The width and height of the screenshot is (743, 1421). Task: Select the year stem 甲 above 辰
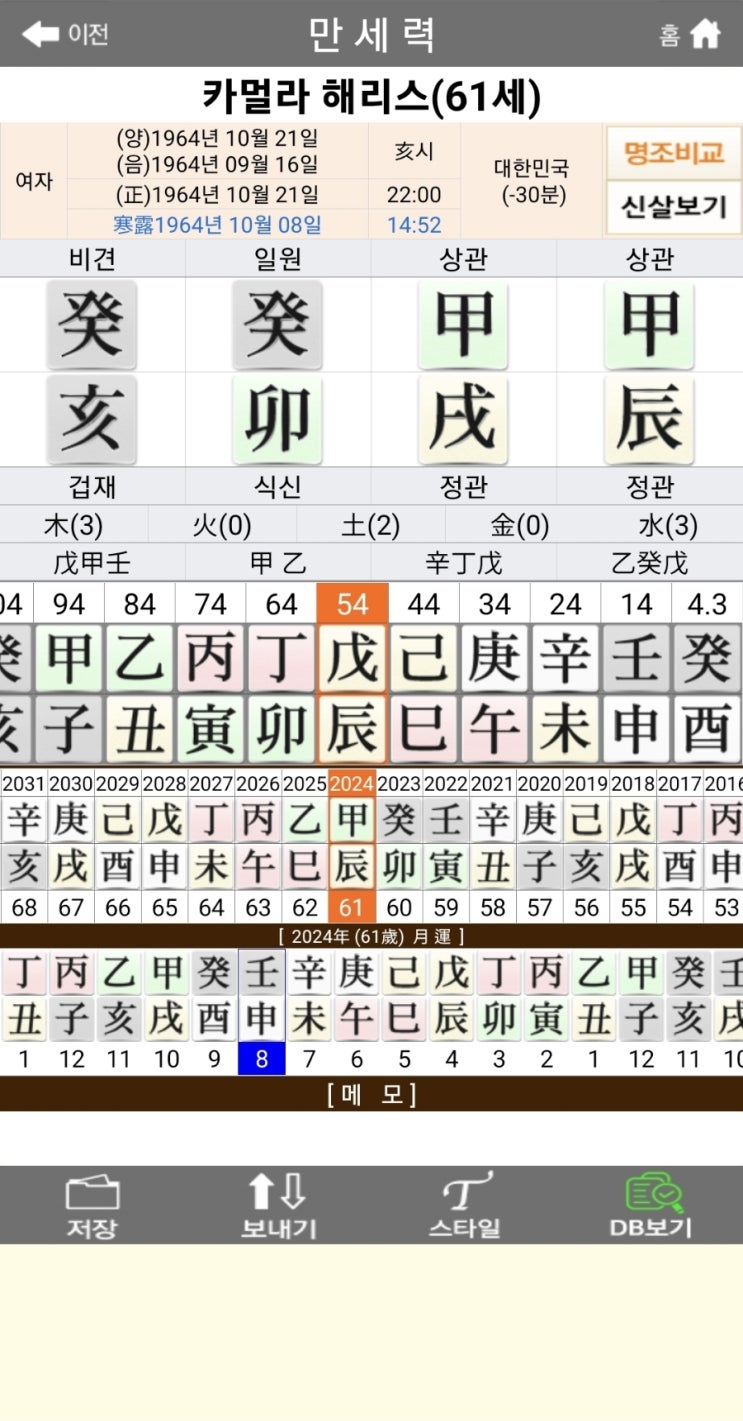pyautogui.click(x=650, y=324)
